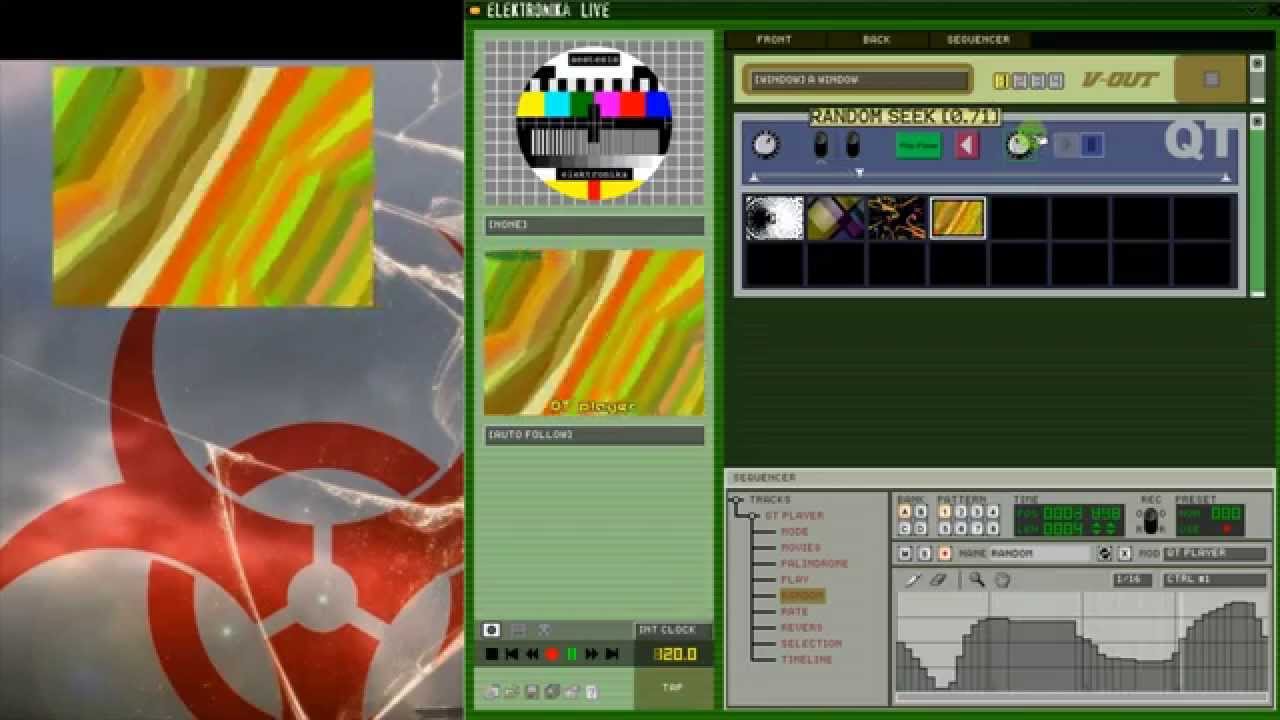The height and width of the screenshot is (720, 1280).
Task: Flip the first toggle switch in QT module
Action: coord(821,146)
